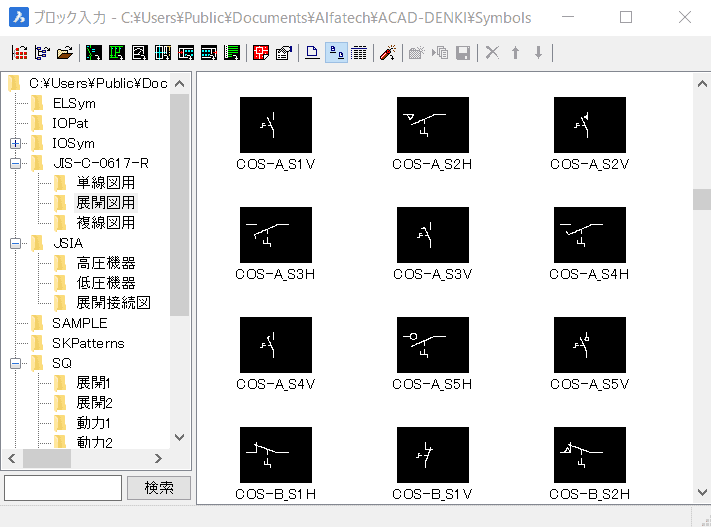Switch to large icon view
711x527 pixels.
click(312, 53)
